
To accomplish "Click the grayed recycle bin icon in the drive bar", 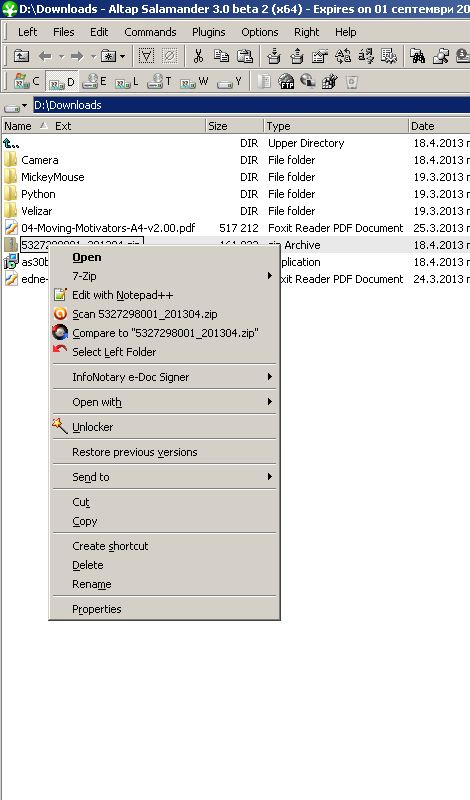I will coord(352,81).
